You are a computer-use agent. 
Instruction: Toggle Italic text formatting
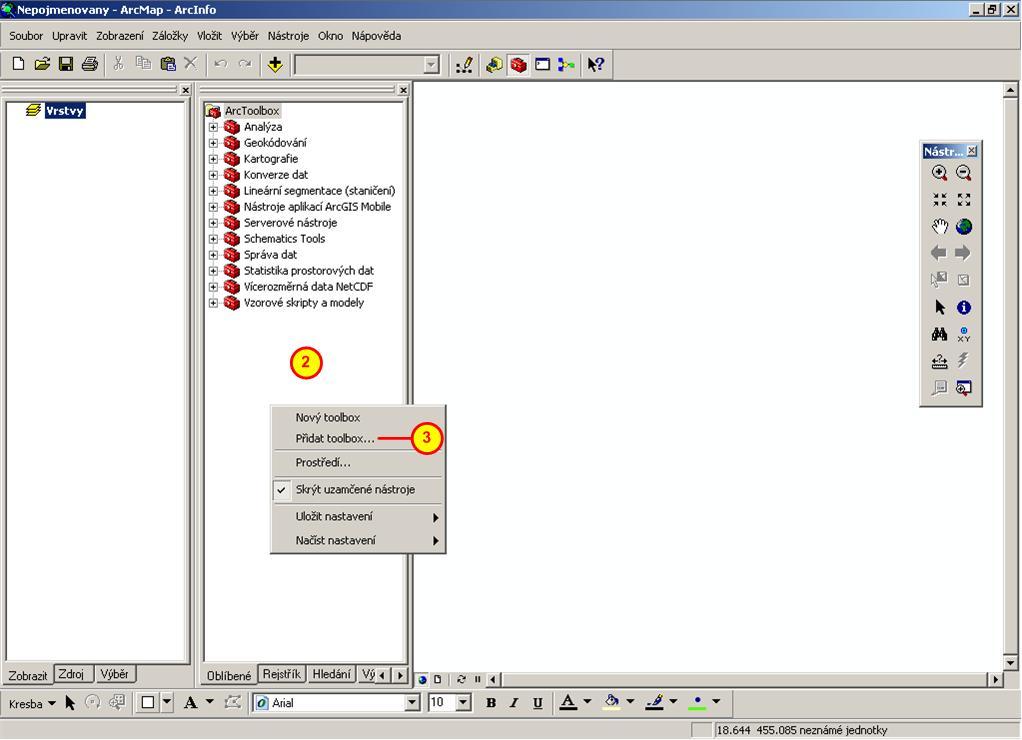[x=514, y=703]
